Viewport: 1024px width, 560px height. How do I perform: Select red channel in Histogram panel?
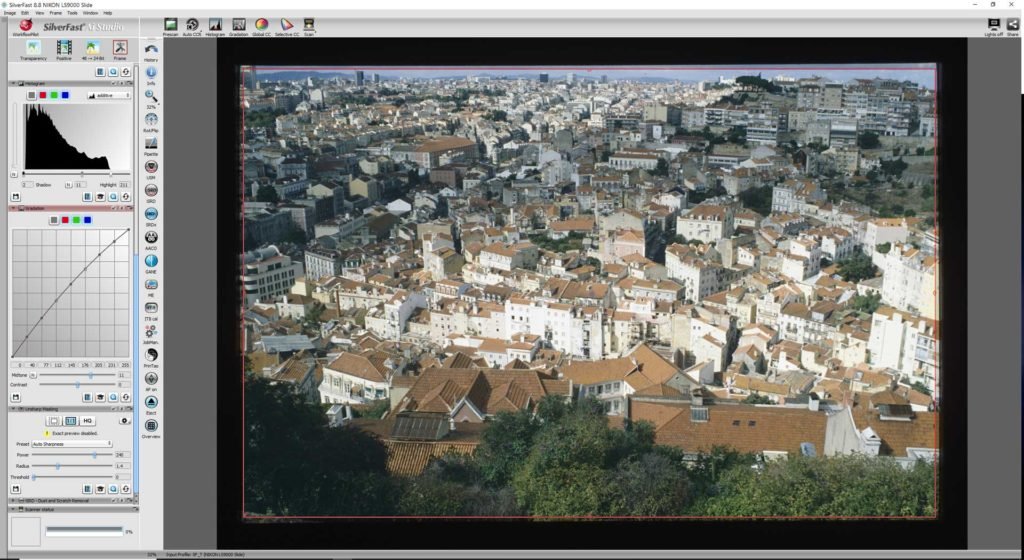[x=42, y=95]
